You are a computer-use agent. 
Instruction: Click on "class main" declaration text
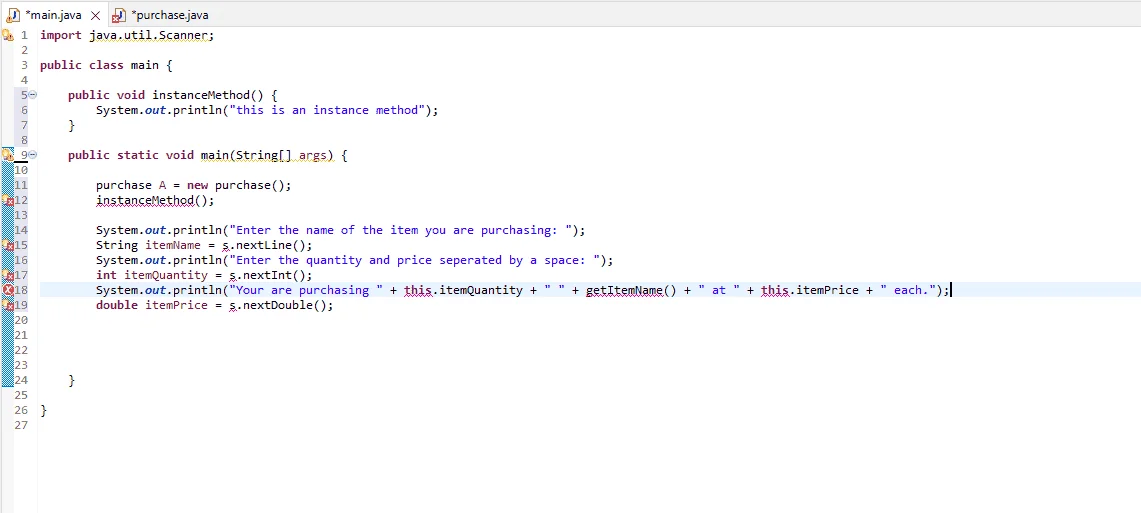124,65
